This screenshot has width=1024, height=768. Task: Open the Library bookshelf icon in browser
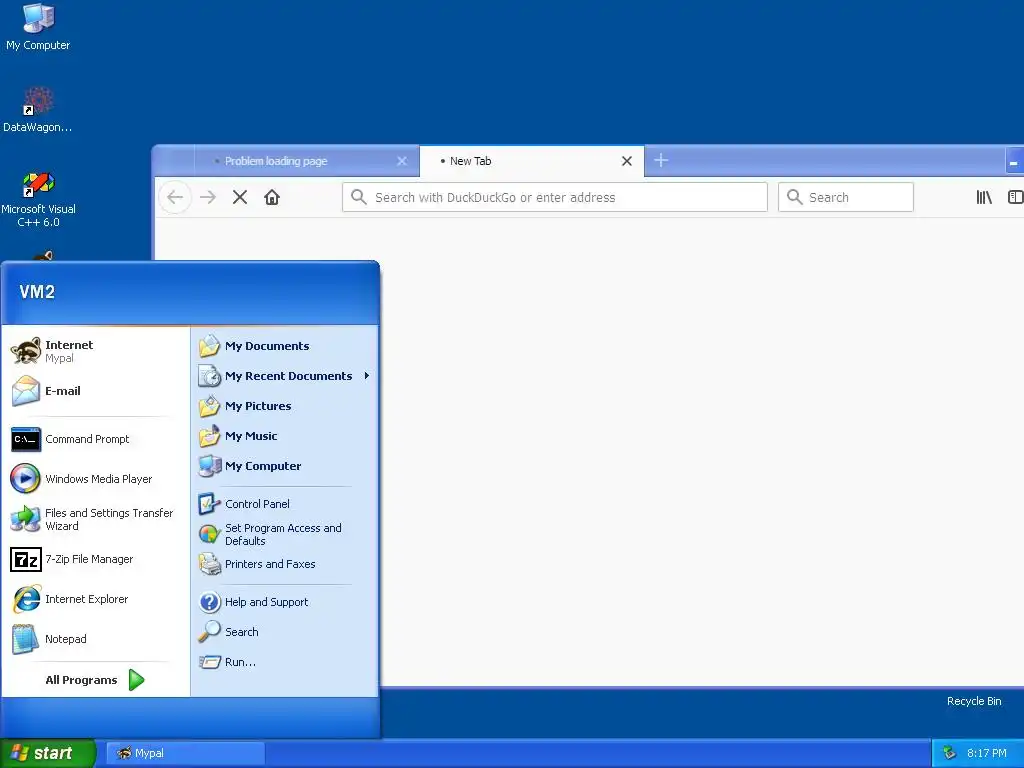click(984, 197)
